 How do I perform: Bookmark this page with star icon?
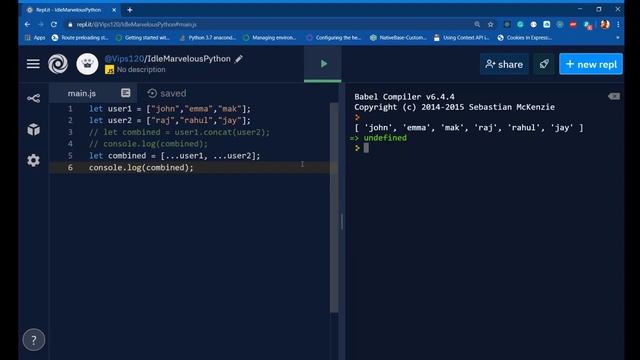(491, 24)
